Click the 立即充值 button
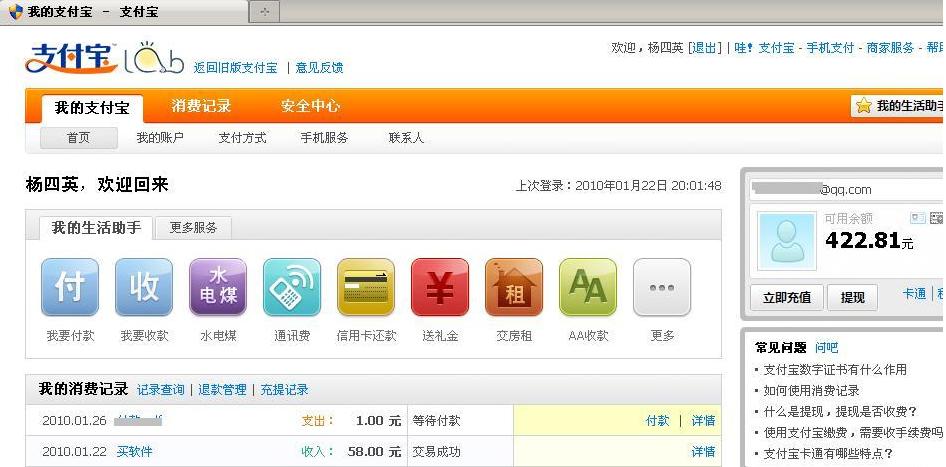 [787, 297]
